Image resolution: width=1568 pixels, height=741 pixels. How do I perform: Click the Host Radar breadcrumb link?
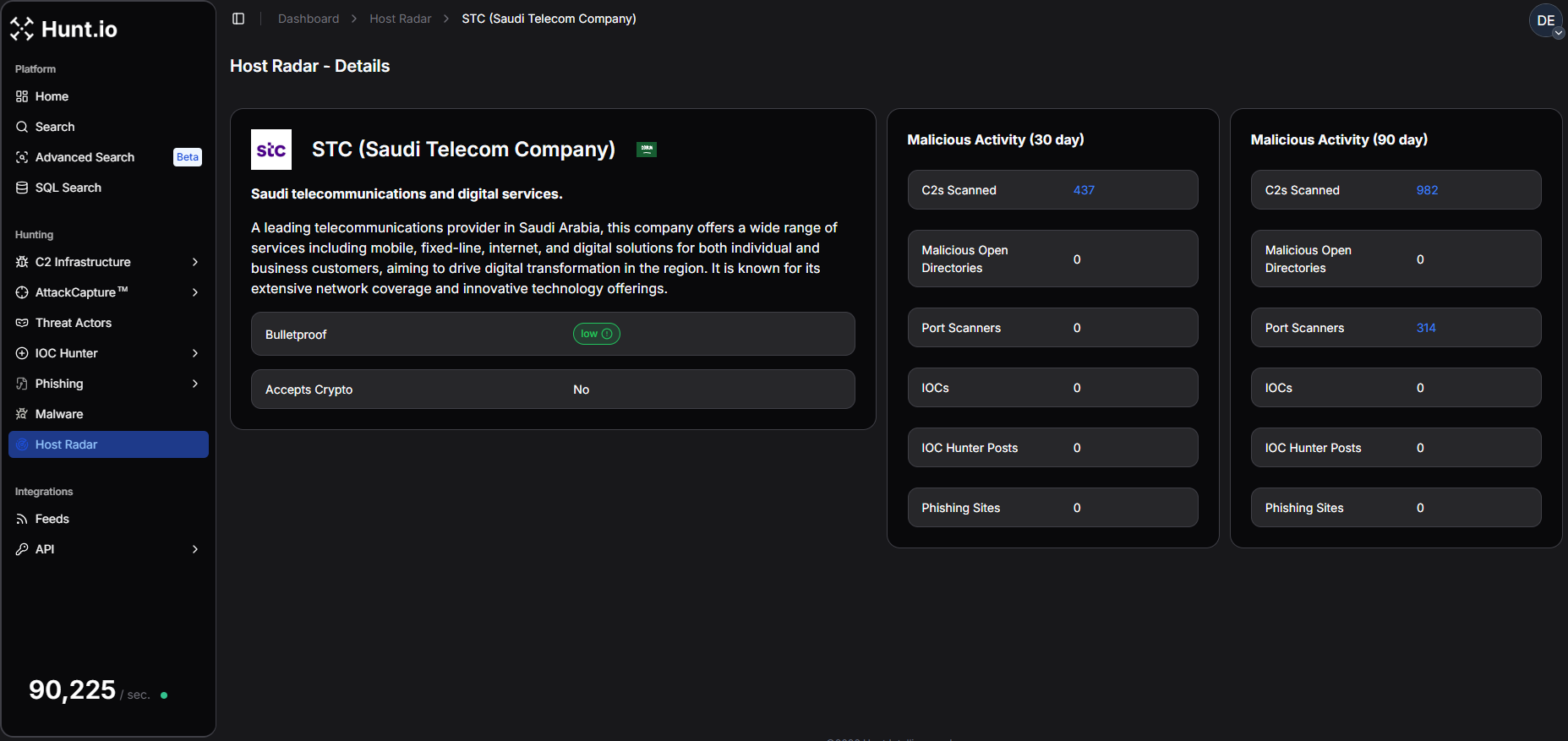(401, 19)
